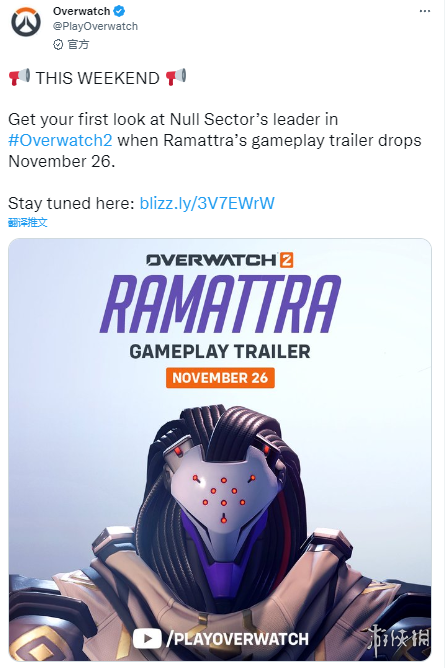Viewport: 445px width, 668px height.
Task: Open the three-dot more options menu
Action: pos(425,11)
